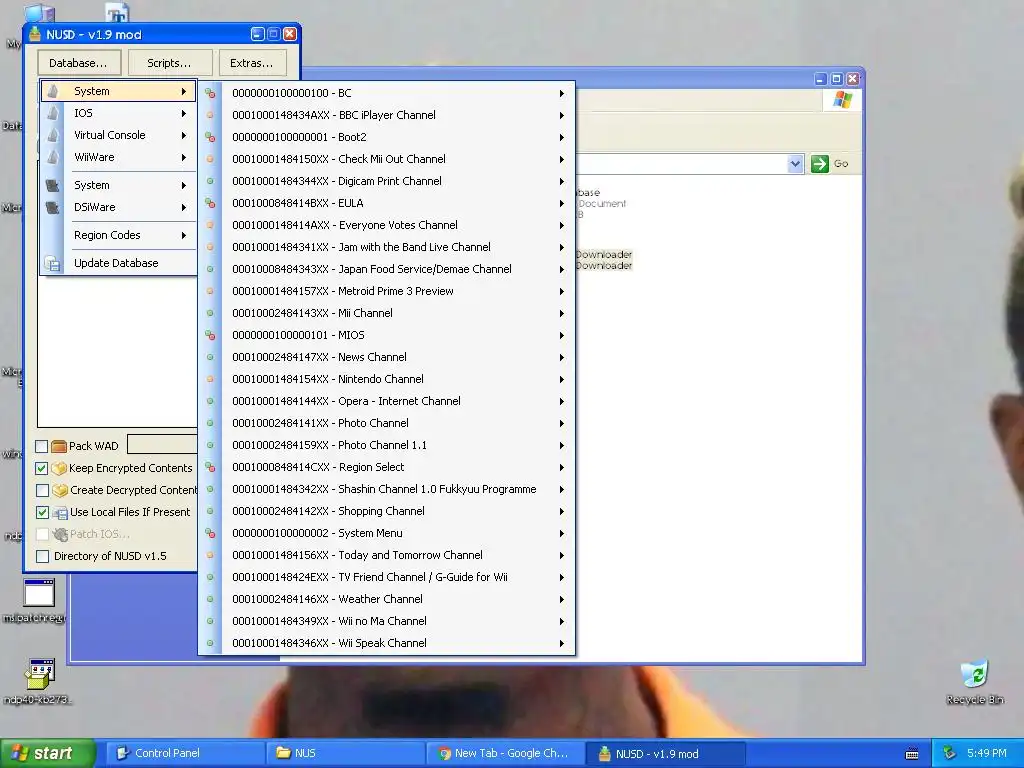
Task: Expand the Metroid Prime 3 Preview arrow
Action: click(562, 291)
